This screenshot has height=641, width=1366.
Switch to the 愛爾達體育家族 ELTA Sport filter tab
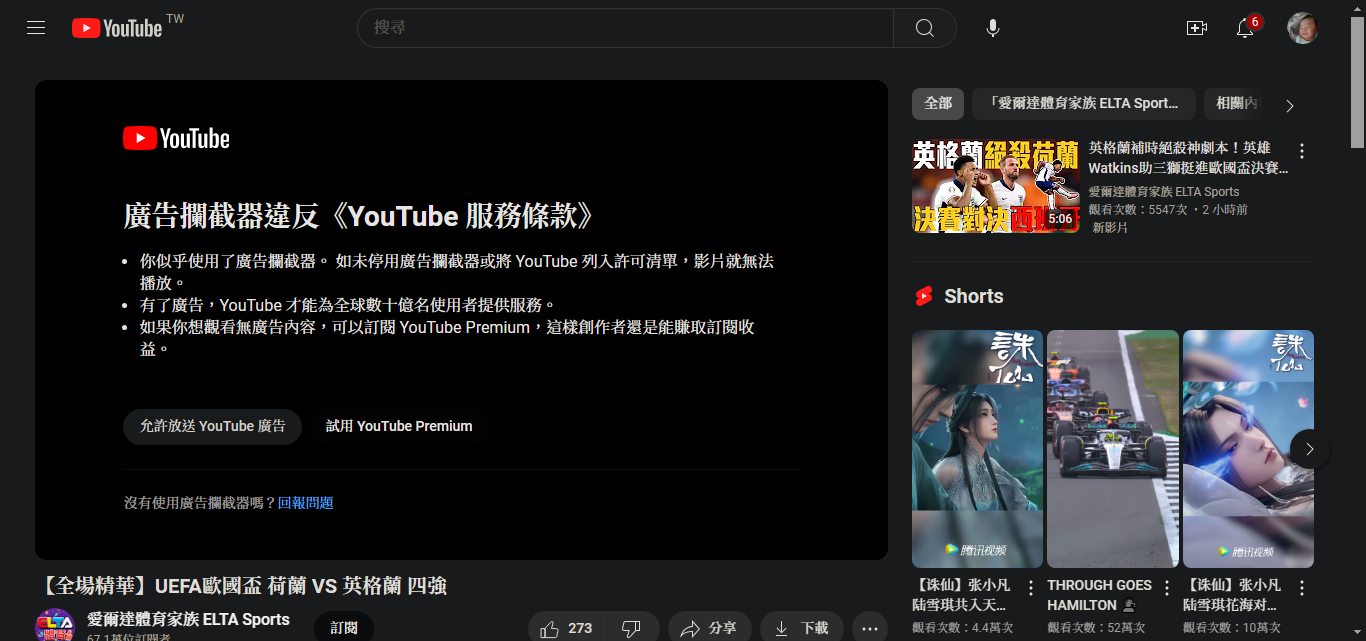[x=1083, y=103]
